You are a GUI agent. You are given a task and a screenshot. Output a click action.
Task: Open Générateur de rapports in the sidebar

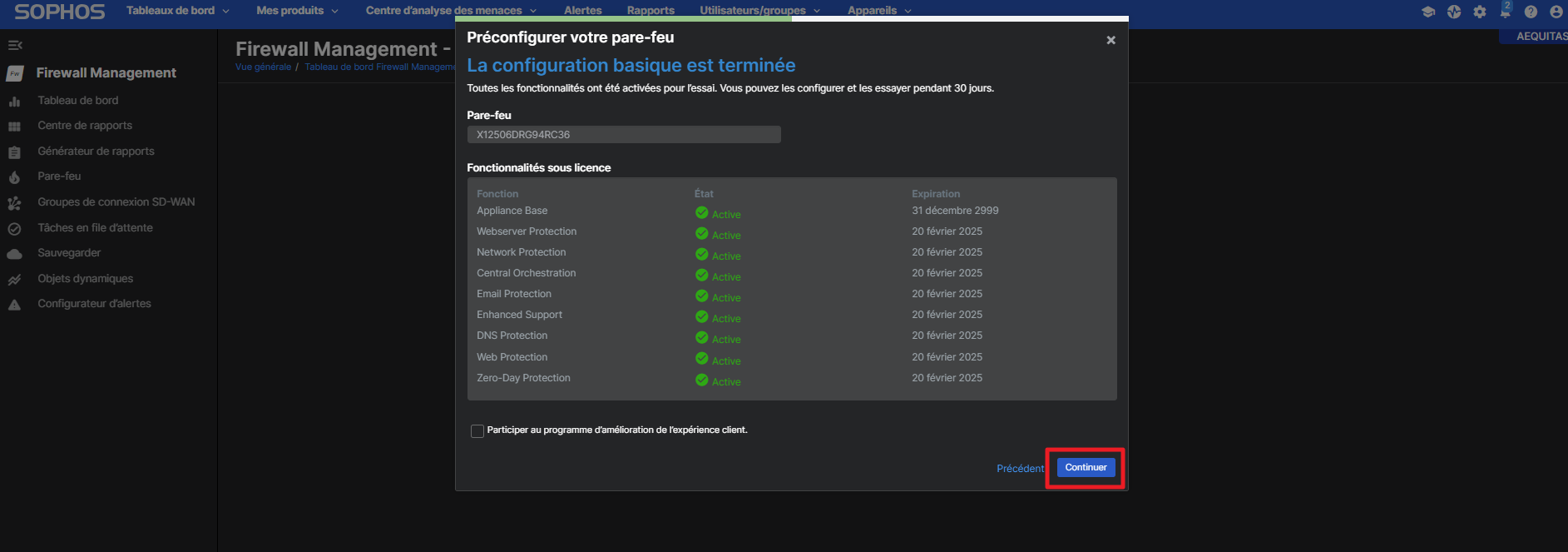pyautogui.click(x=96, y=152)
